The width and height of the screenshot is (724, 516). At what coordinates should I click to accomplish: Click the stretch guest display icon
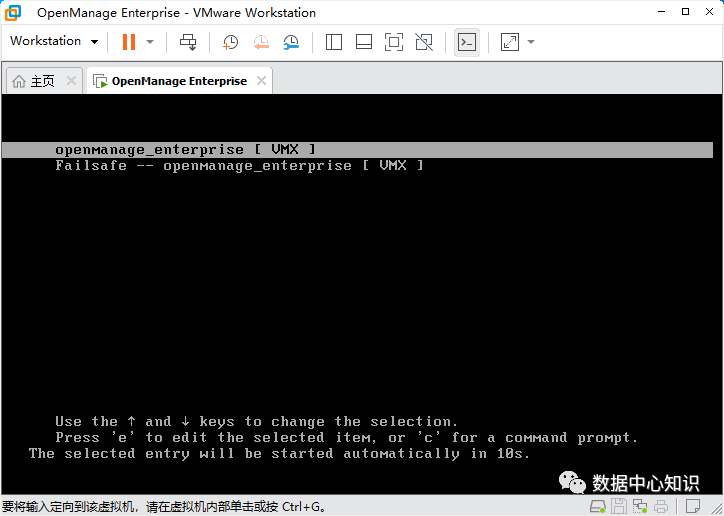[510, 42]
